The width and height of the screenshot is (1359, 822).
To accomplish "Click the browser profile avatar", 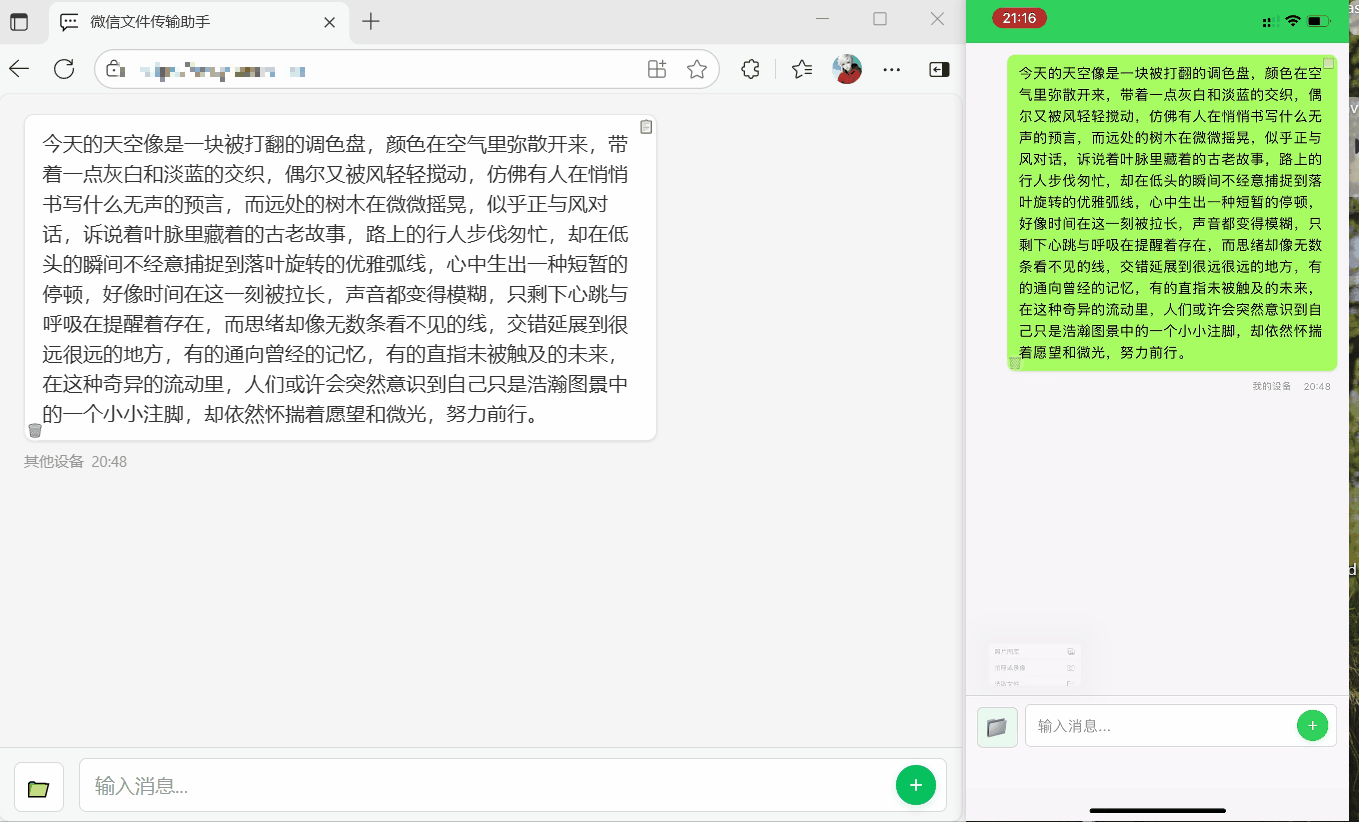I will [847, 69].
